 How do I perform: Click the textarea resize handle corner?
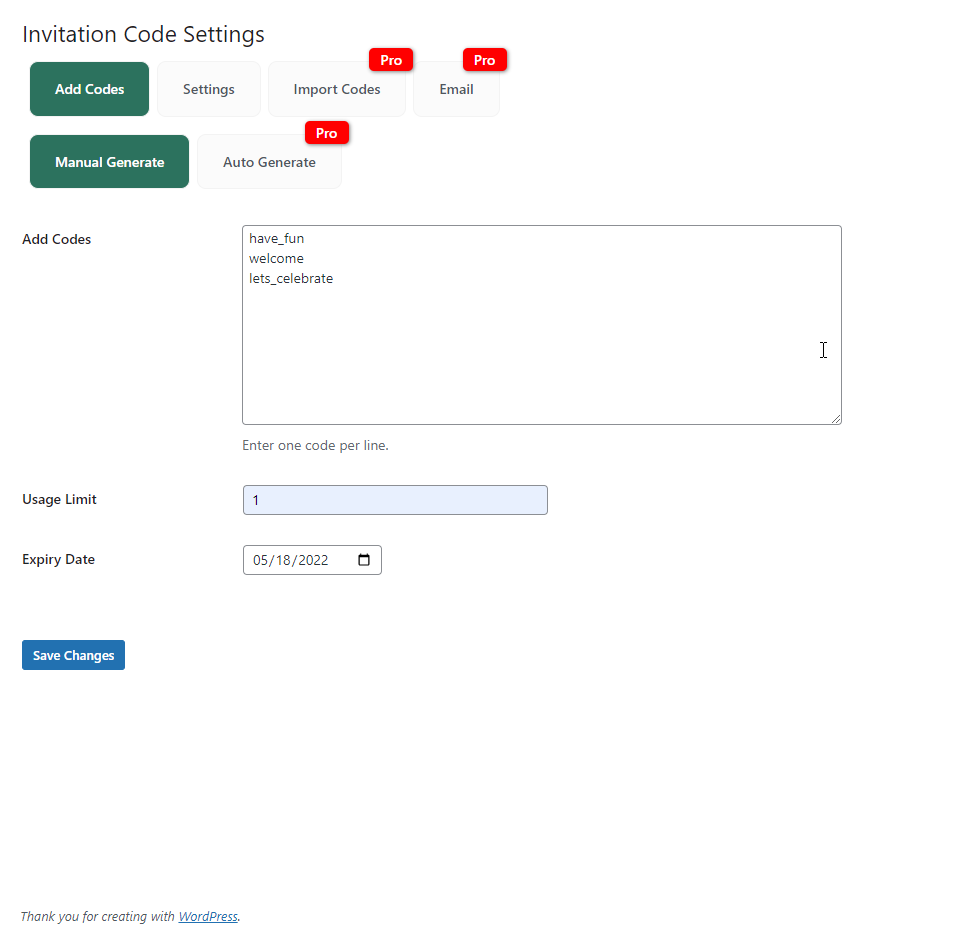coord(836,419)
